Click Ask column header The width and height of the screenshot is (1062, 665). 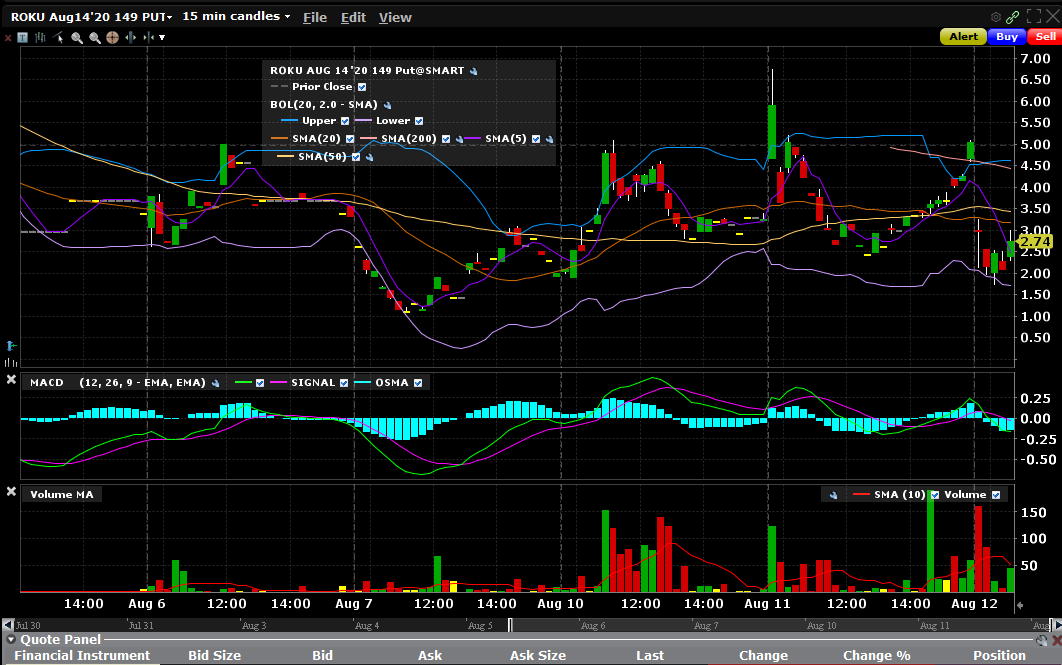pos(430,656)
